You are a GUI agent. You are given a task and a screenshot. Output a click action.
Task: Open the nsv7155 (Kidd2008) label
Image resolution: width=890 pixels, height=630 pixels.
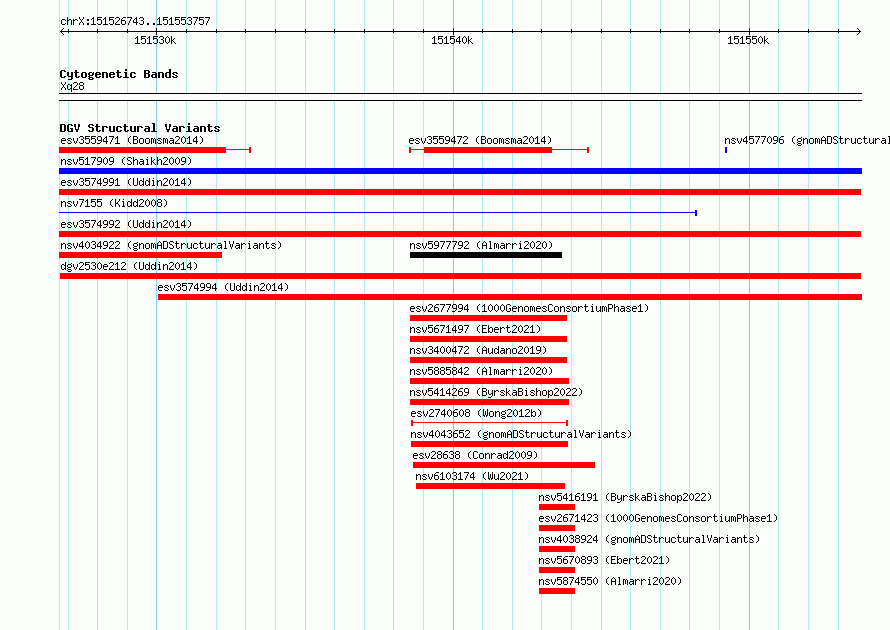[114, 203]
